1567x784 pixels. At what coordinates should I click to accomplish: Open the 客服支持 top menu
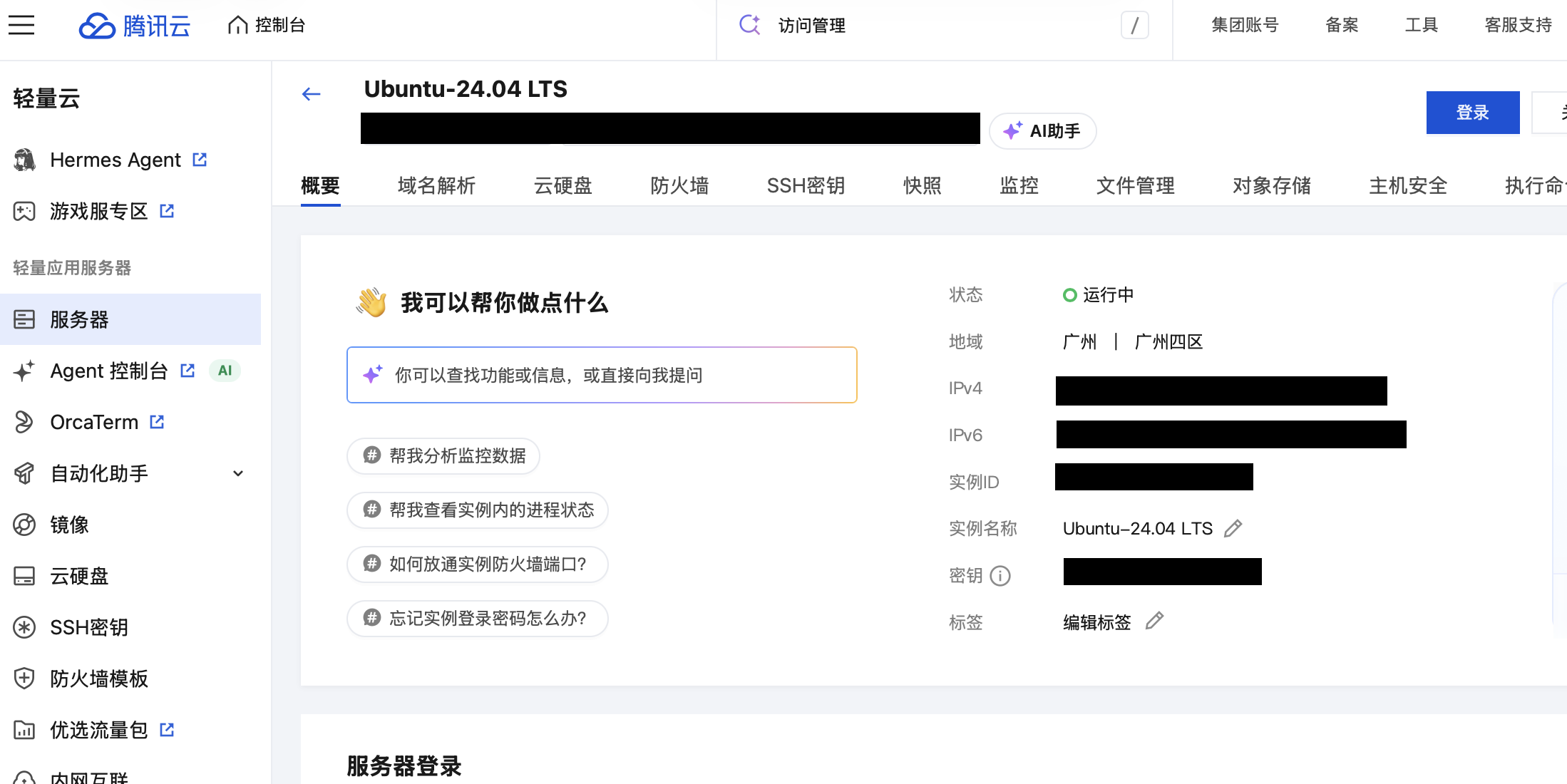(1518, 25)
